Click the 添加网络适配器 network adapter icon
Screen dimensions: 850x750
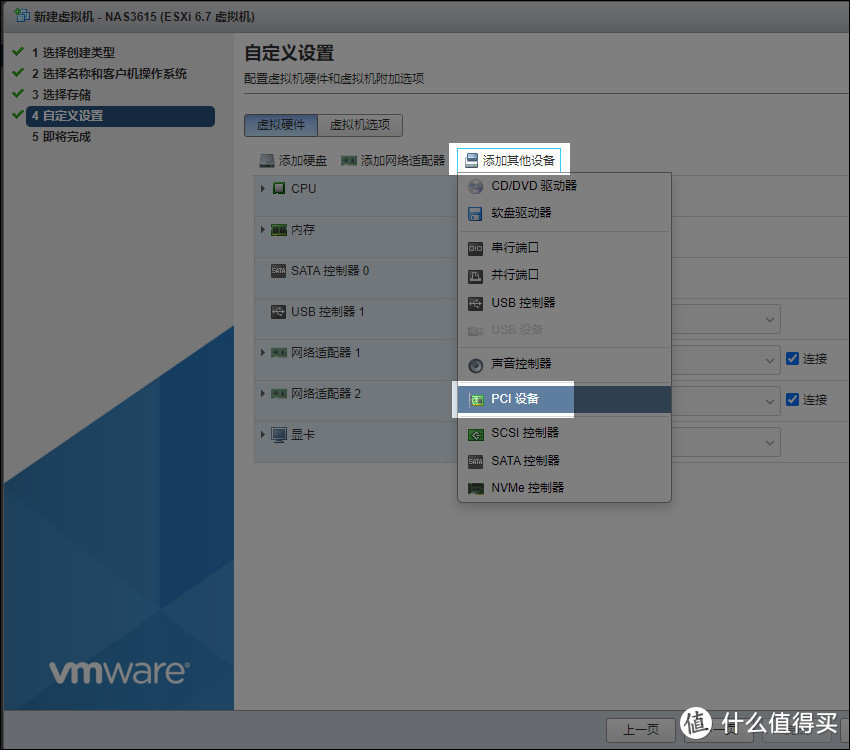(x=349, y=161)
